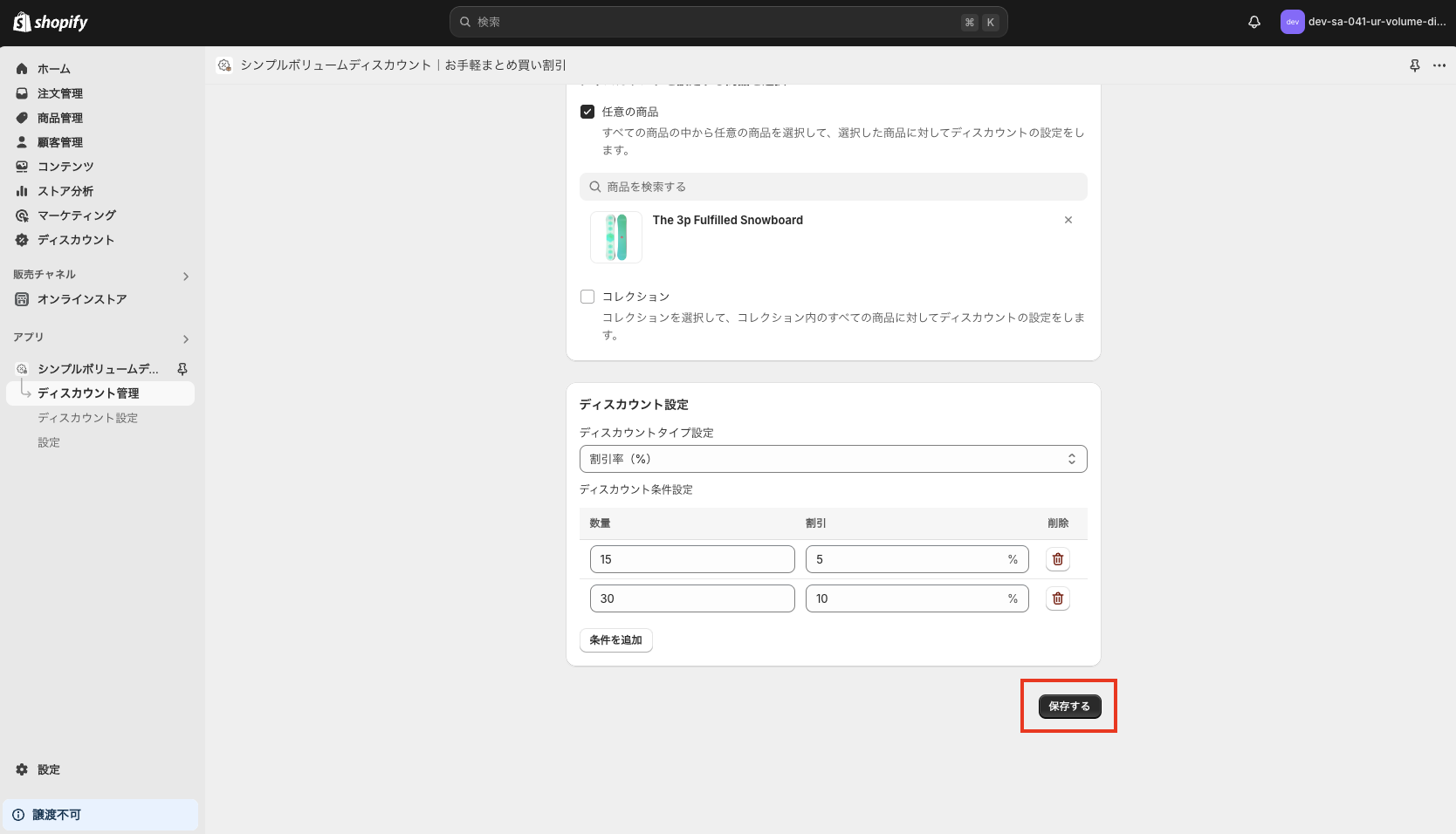Select ディスカウント管理 sub-item
The width and height of the screenshot is (1456, 834).
click(100, 393)
